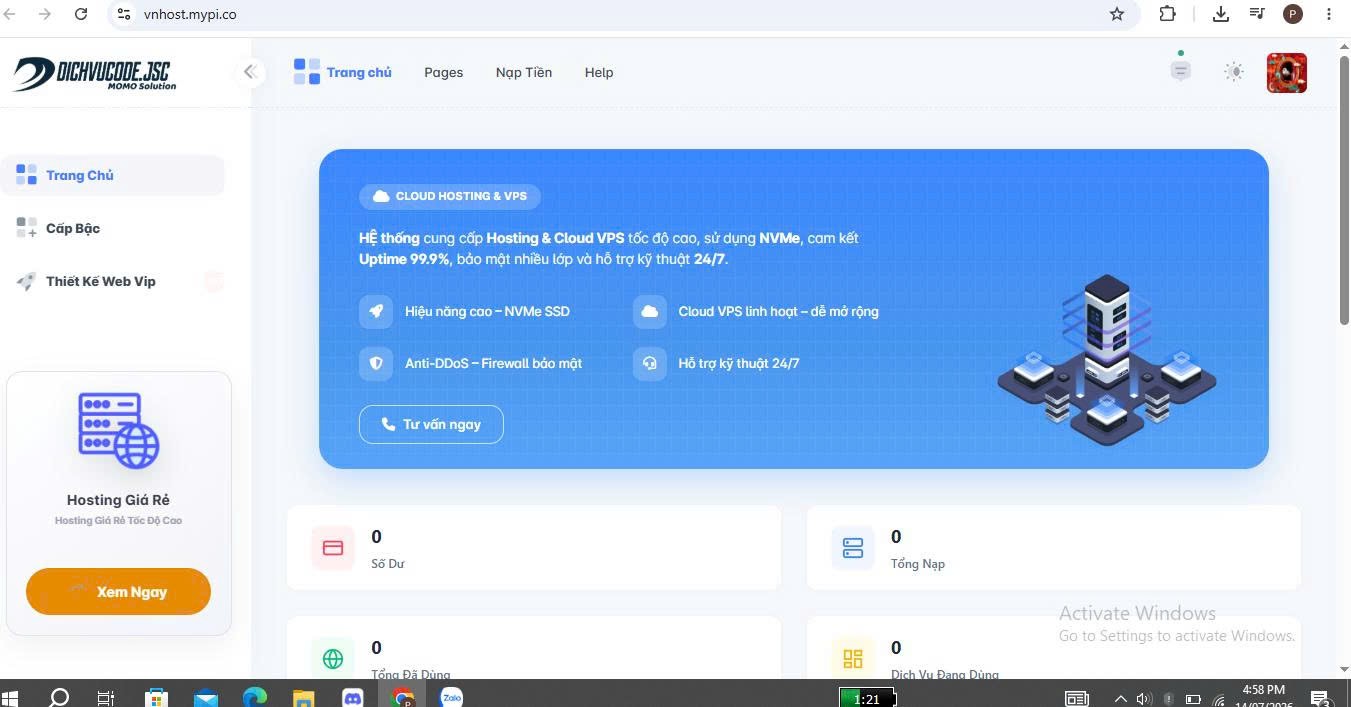
Task: Open the notifications chat icon
Action: [x=1181, y=71]
